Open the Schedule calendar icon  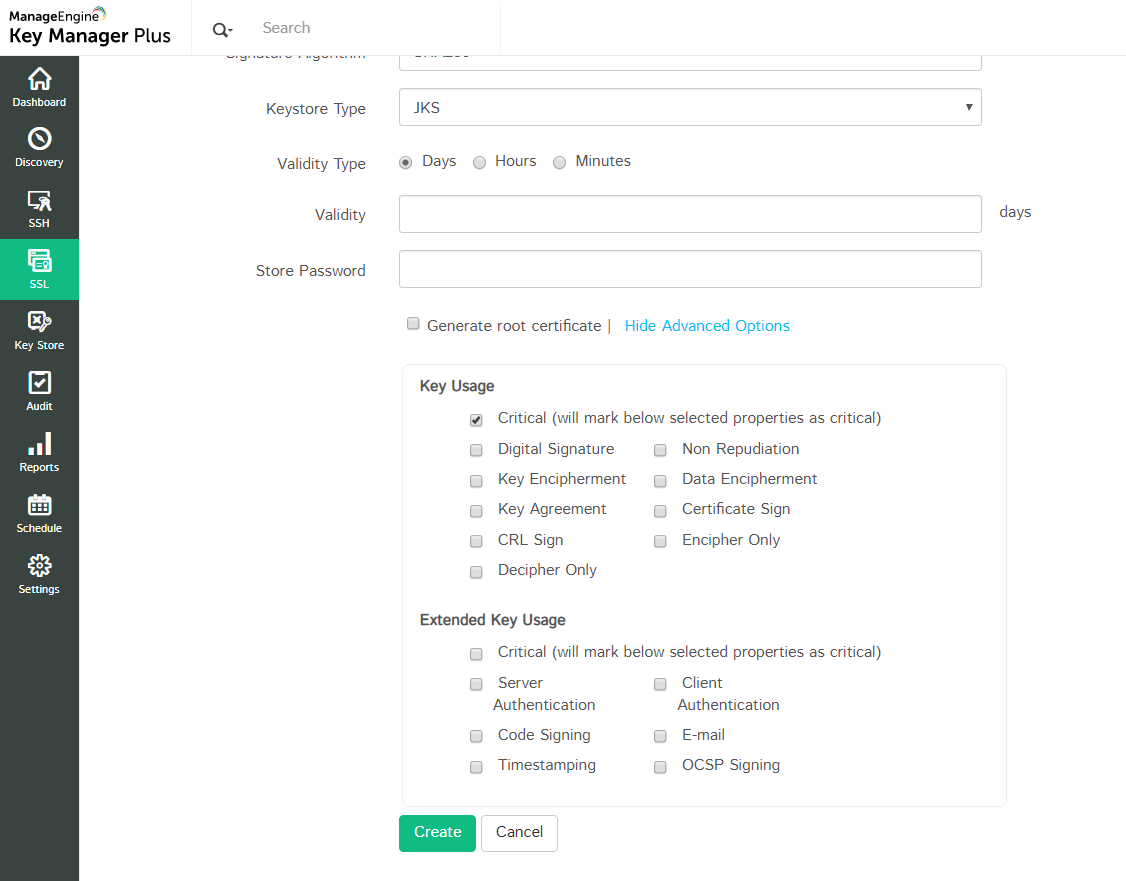[x=39, y=505]
